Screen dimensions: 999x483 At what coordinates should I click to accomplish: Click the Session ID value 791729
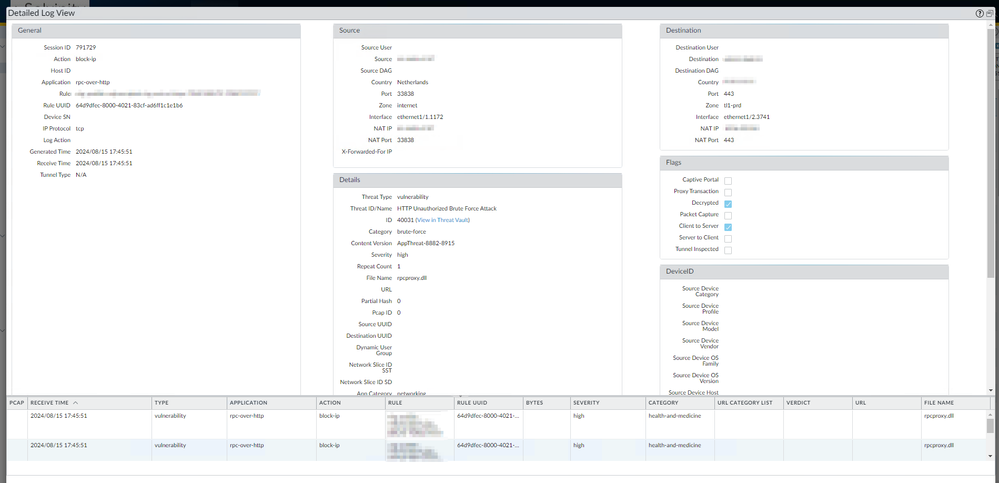click(x=85, y=48)
